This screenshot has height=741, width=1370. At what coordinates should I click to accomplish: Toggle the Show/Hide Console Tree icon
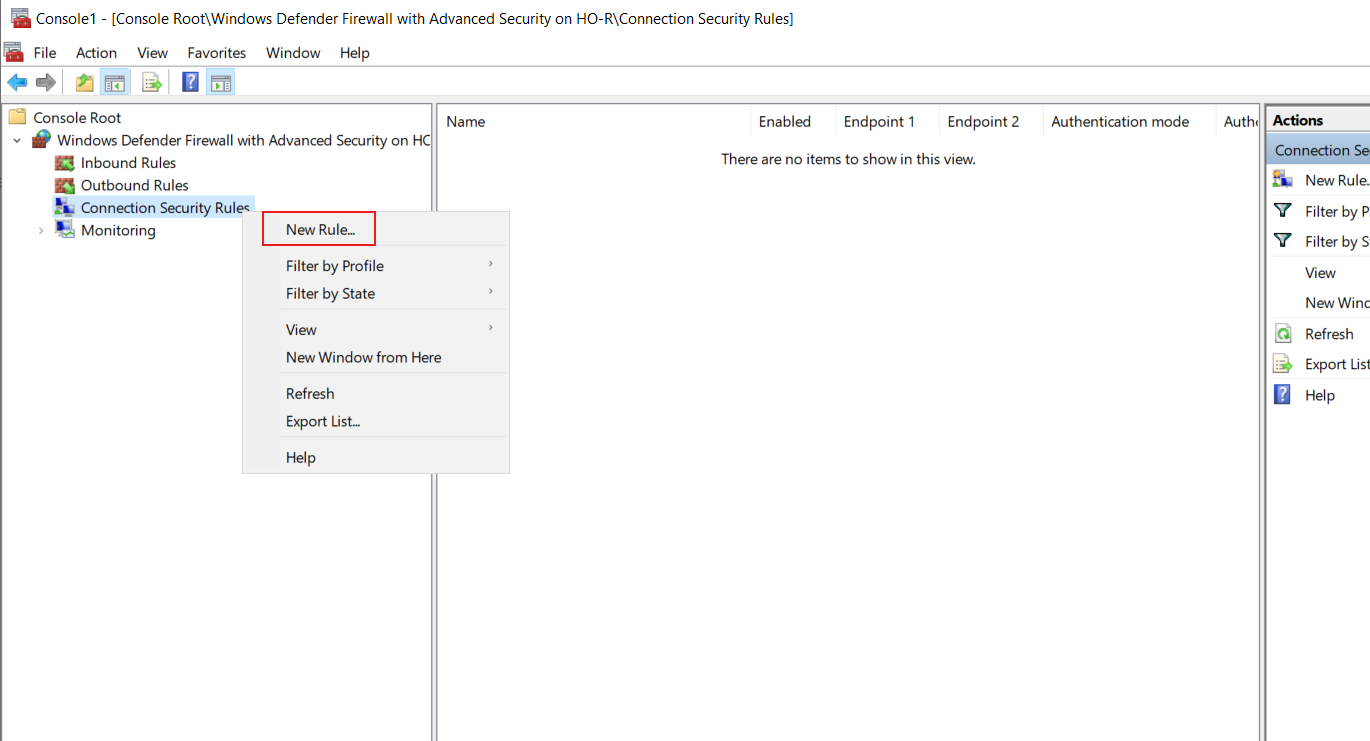click(115, 82)
